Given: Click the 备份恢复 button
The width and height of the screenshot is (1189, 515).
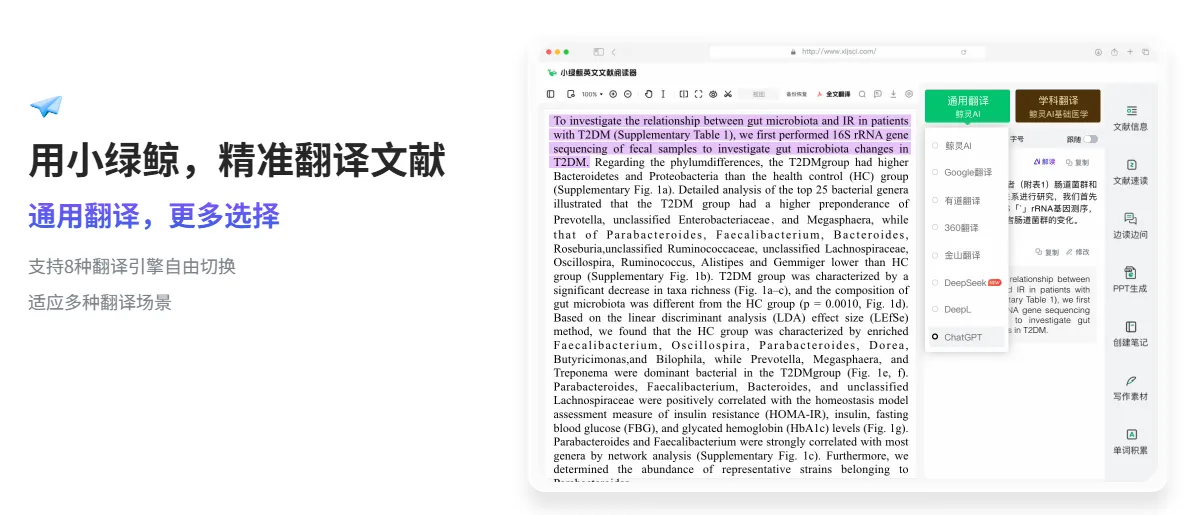Looking at the screenshot, I should (796, 94).
